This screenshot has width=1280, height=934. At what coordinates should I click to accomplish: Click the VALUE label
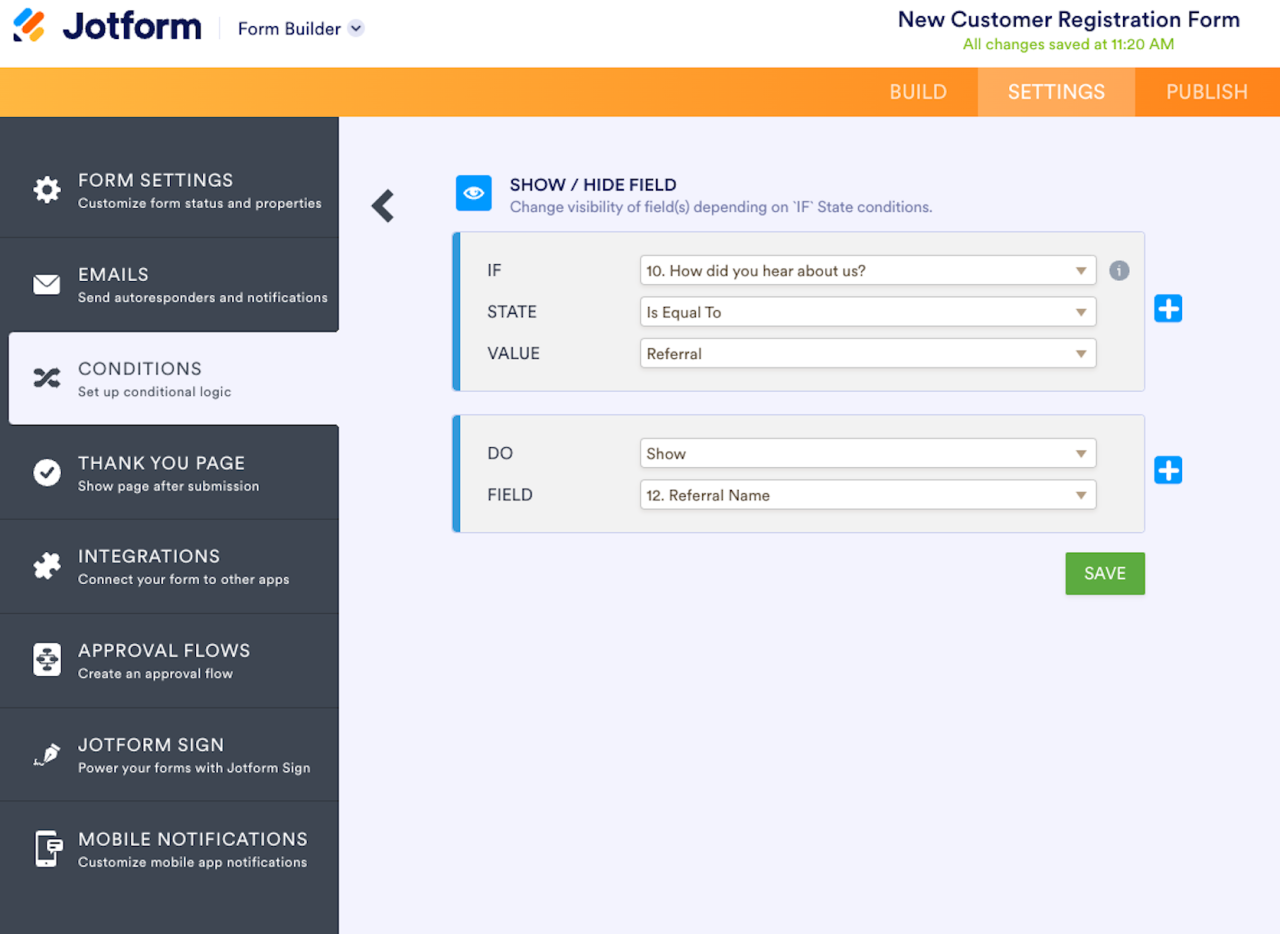(x=513, y=353)
